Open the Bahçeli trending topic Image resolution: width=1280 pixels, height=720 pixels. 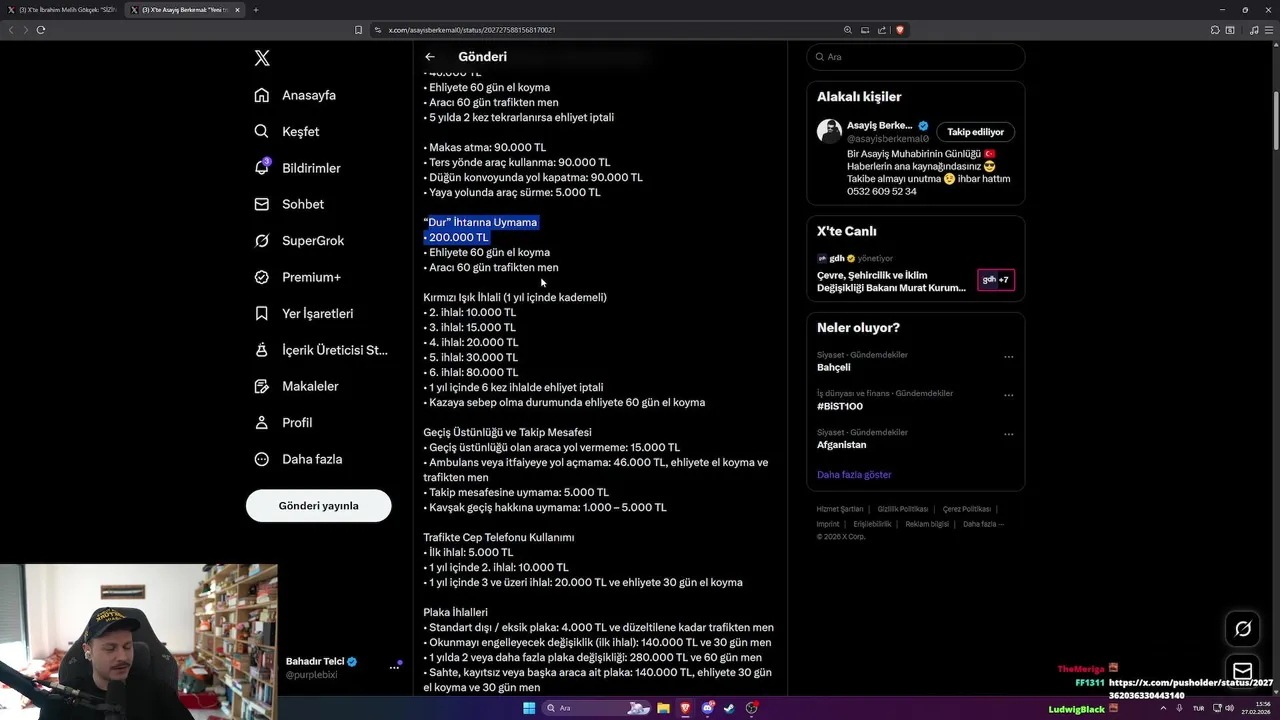(834, 367)
